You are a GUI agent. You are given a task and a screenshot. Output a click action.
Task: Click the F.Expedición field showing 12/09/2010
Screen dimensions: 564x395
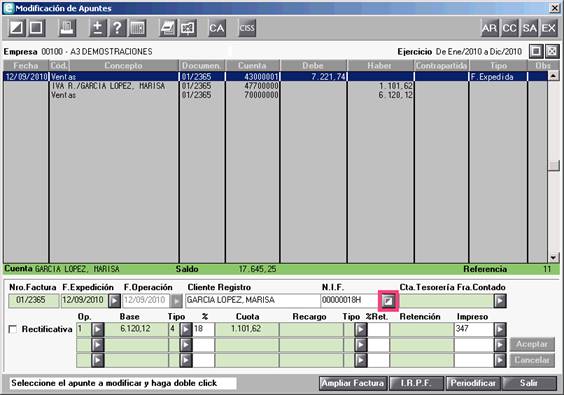[85, 301]
